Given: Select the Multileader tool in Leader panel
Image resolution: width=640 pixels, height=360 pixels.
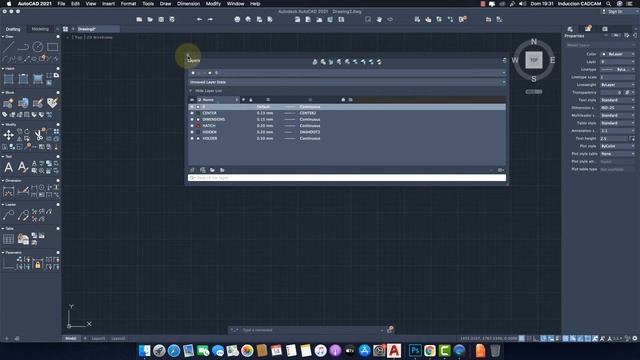Looking at the screenshot, I should (9, 215).
